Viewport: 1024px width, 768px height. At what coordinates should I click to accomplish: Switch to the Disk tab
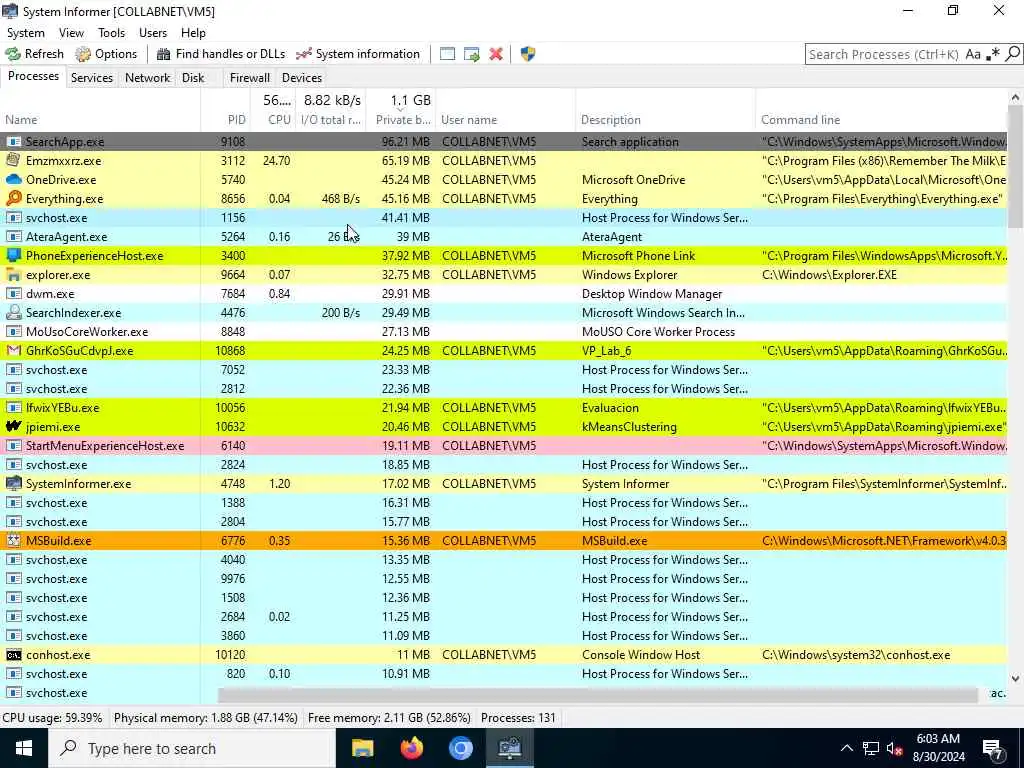point(193,78)
